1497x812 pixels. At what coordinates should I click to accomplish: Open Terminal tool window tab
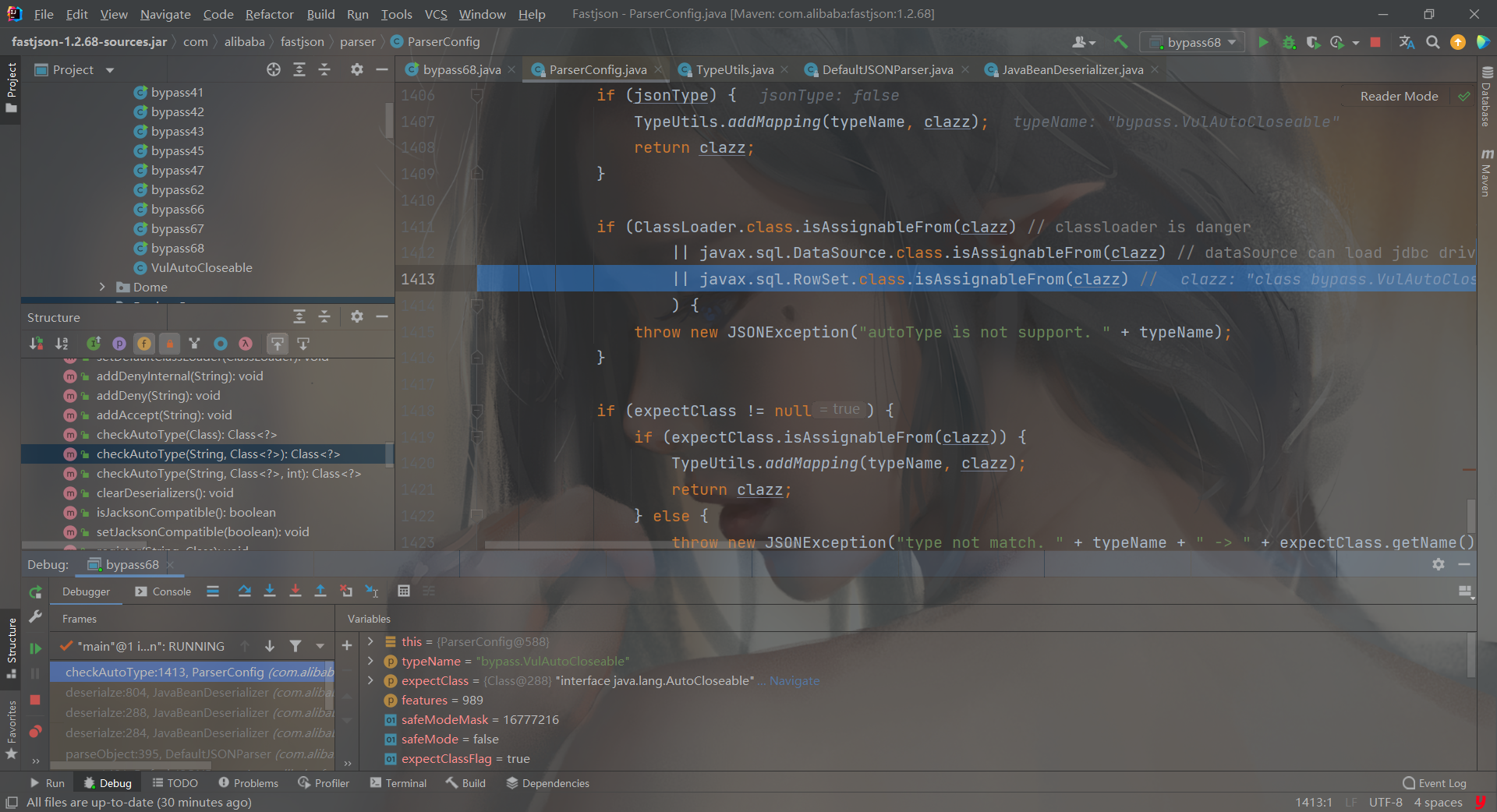(398, 783)
